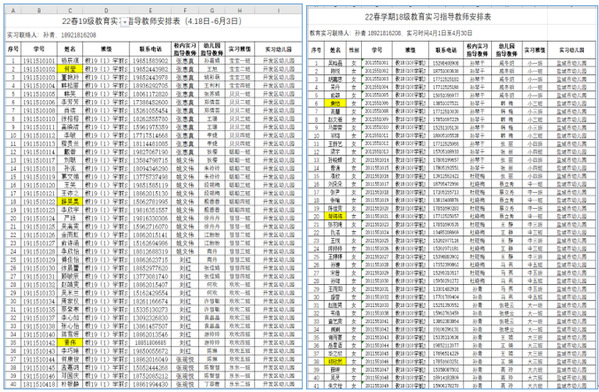
Task: Select the '实习幼儿园' header in the right table
Action: point(572,50)
